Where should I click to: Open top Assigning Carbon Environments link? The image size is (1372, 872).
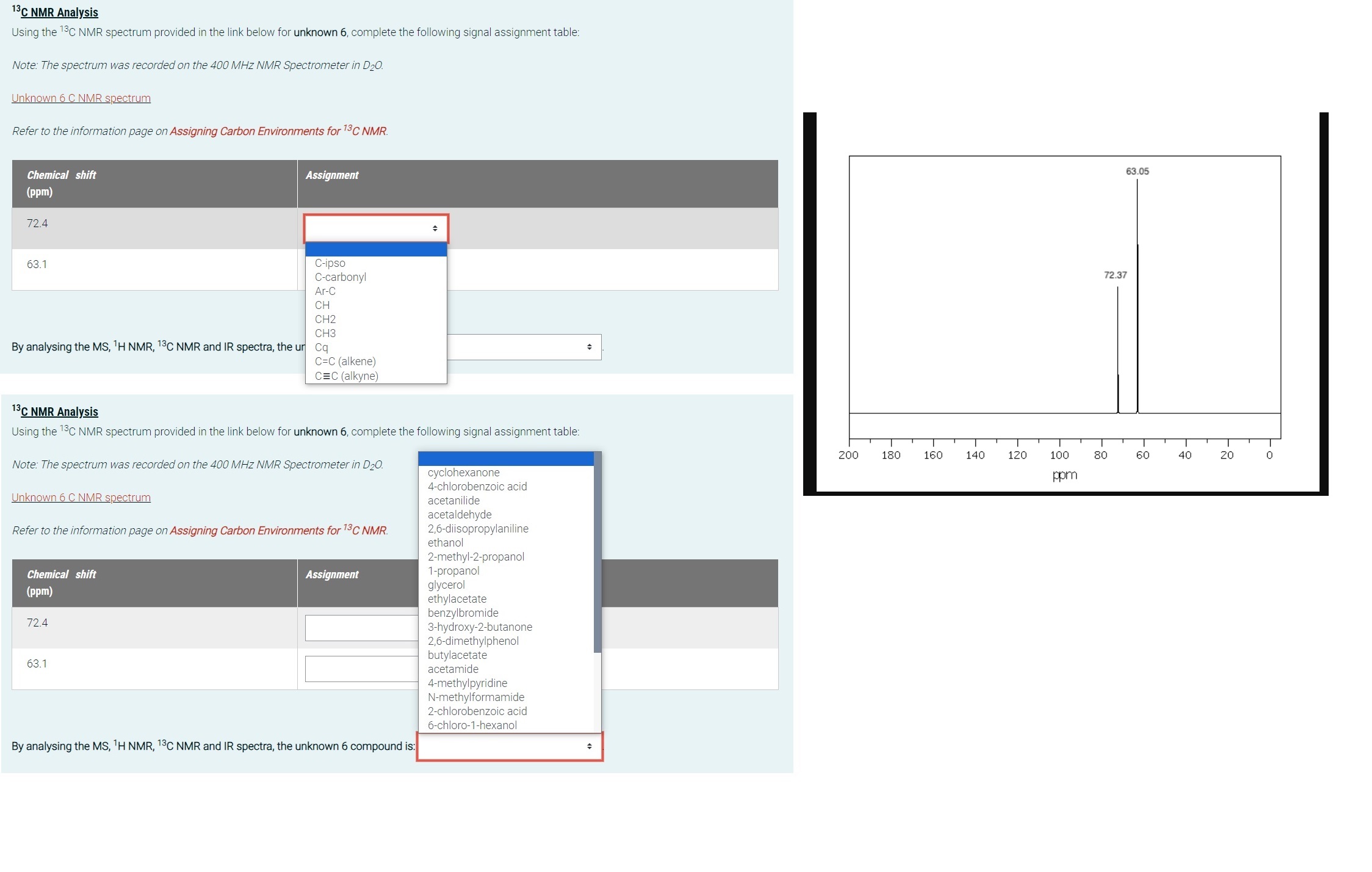click(x=278, y=131)
